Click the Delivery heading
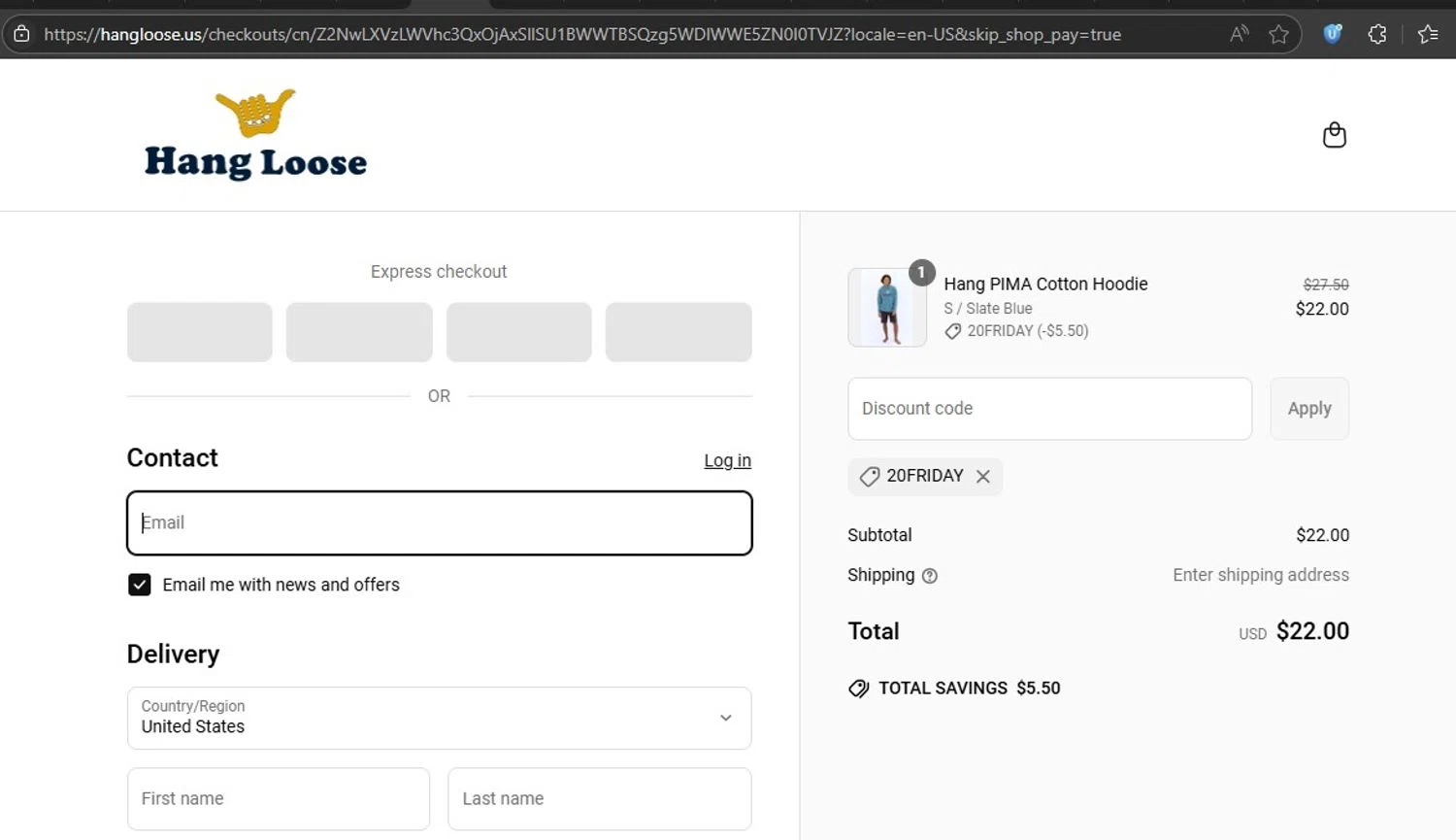1456x840 pixels. (x=173, y=654)
